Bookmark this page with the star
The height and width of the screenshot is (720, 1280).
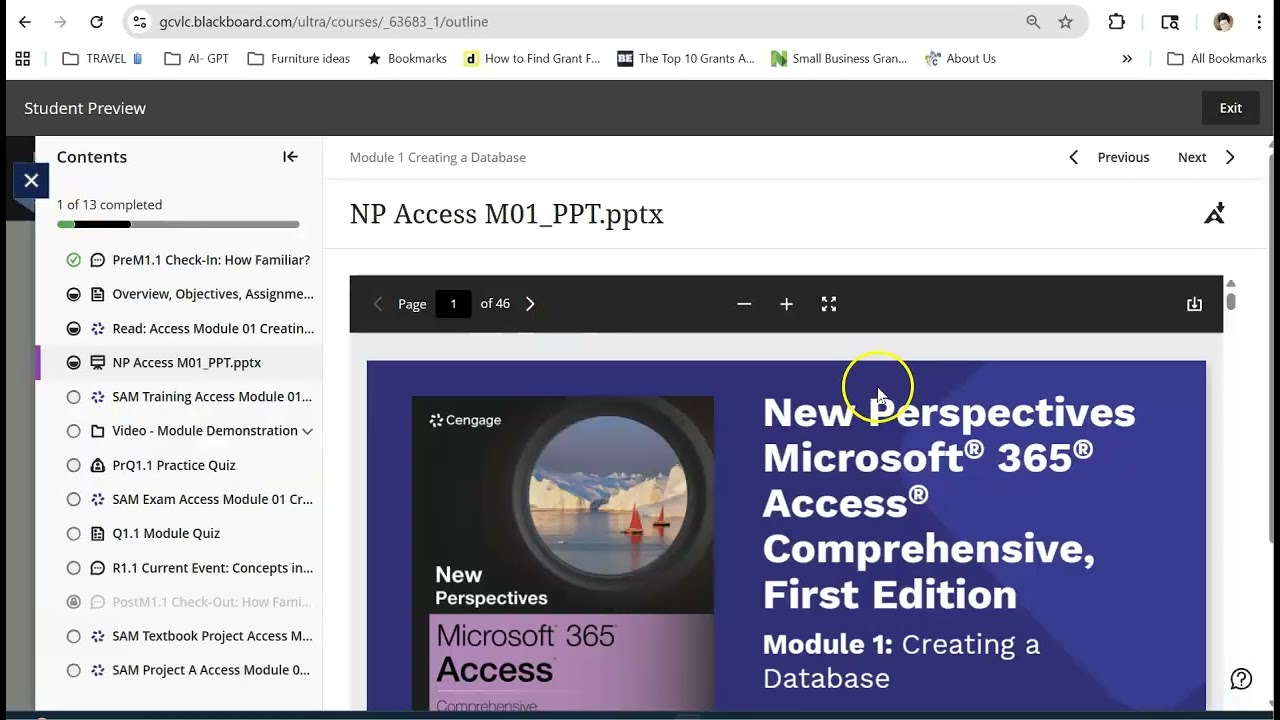pyautogui.click(x=1066, y=22)
